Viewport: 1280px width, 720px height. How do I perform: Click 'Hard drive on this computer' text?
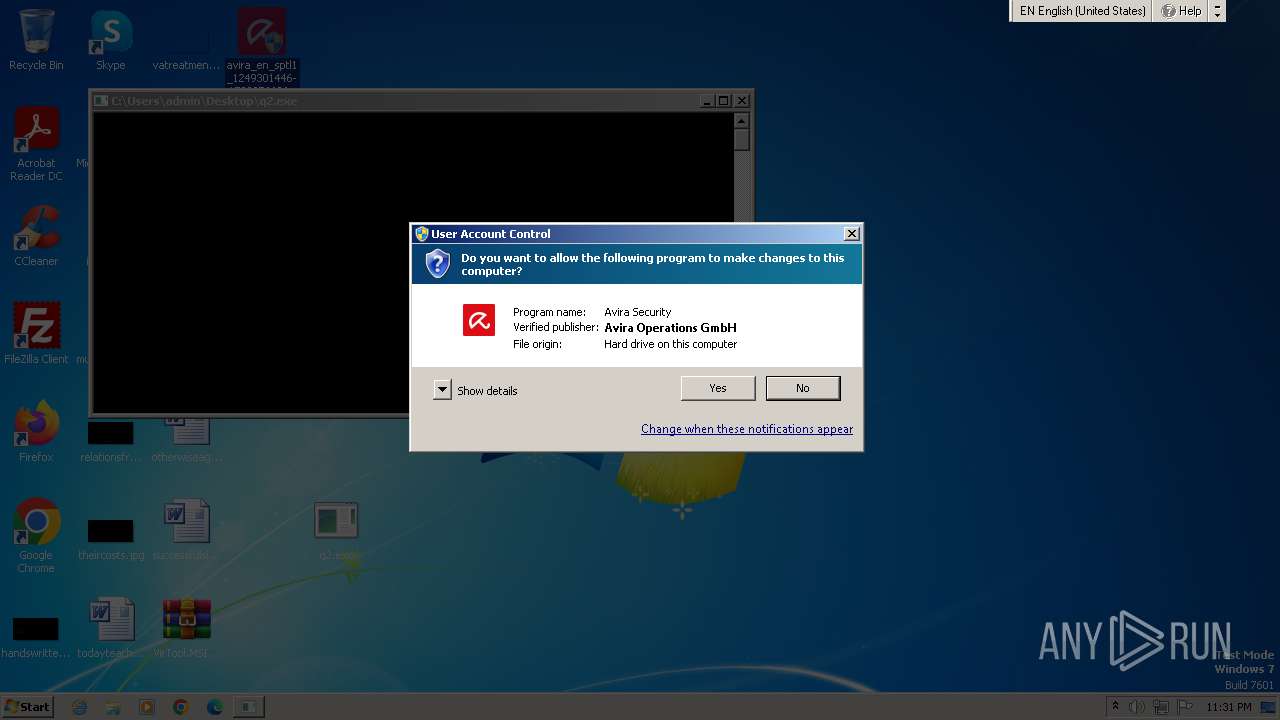670,344
